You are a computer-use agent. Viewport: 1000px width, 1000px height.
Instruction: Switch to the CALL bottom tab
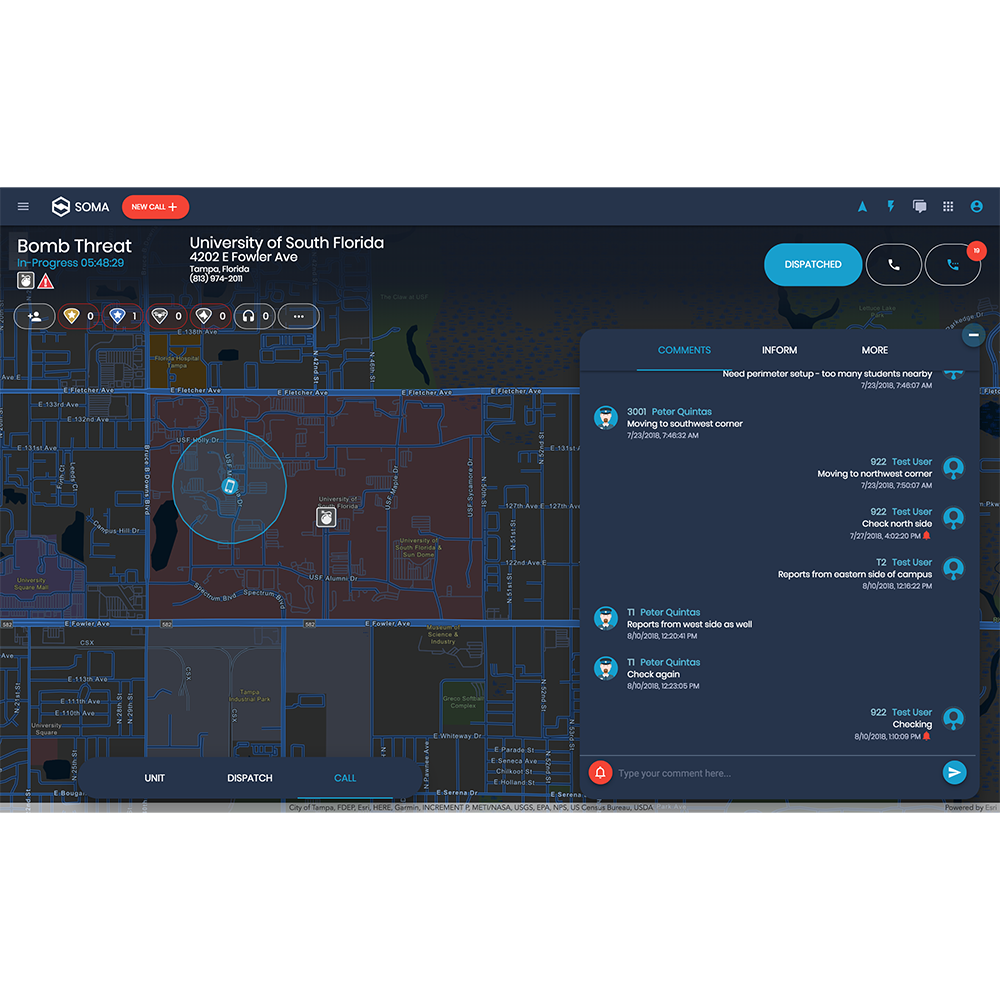coord(345,778)
